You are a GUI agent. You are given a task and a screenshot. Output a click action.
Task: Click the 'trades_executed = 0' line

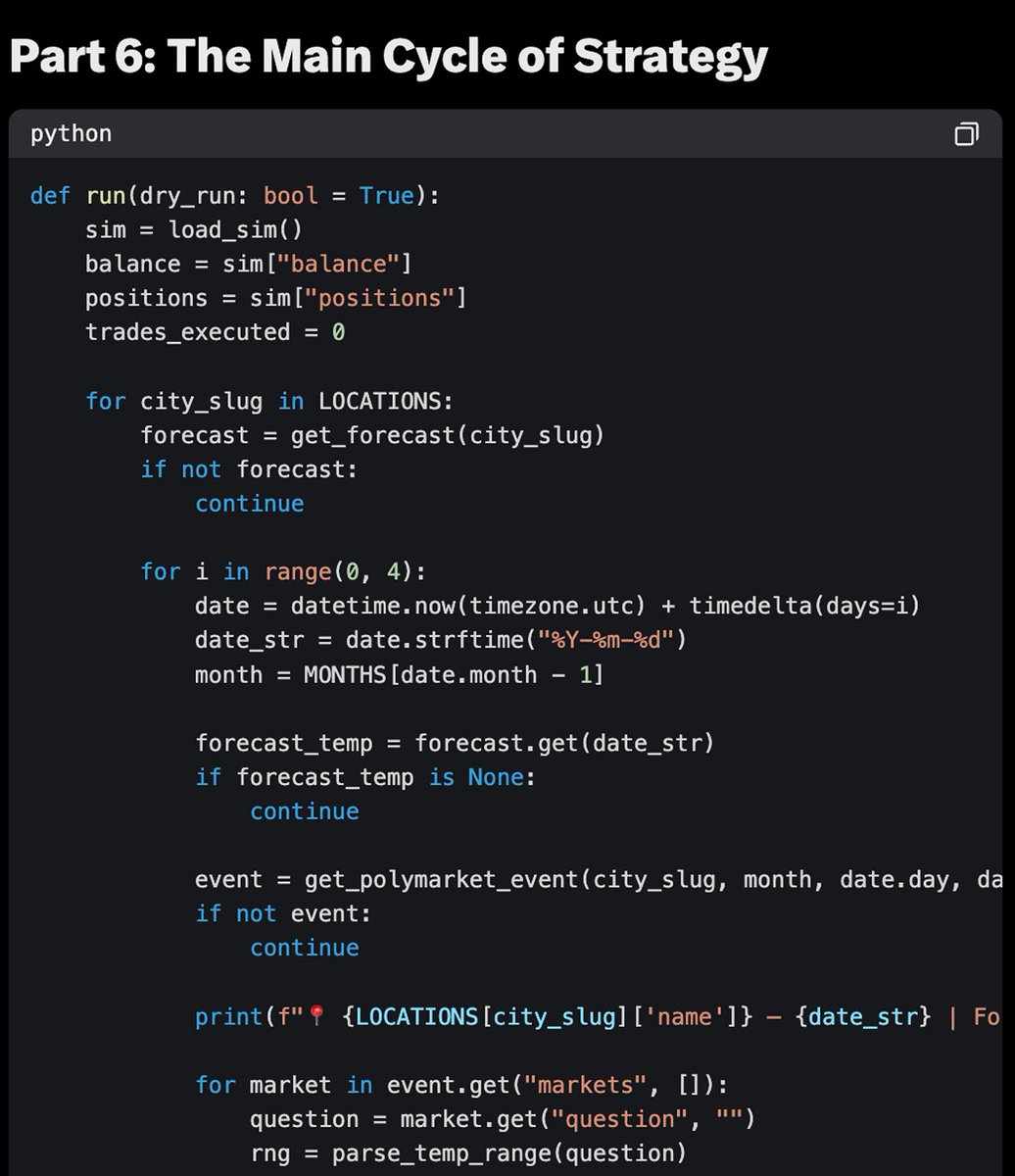tap(215, 332)
